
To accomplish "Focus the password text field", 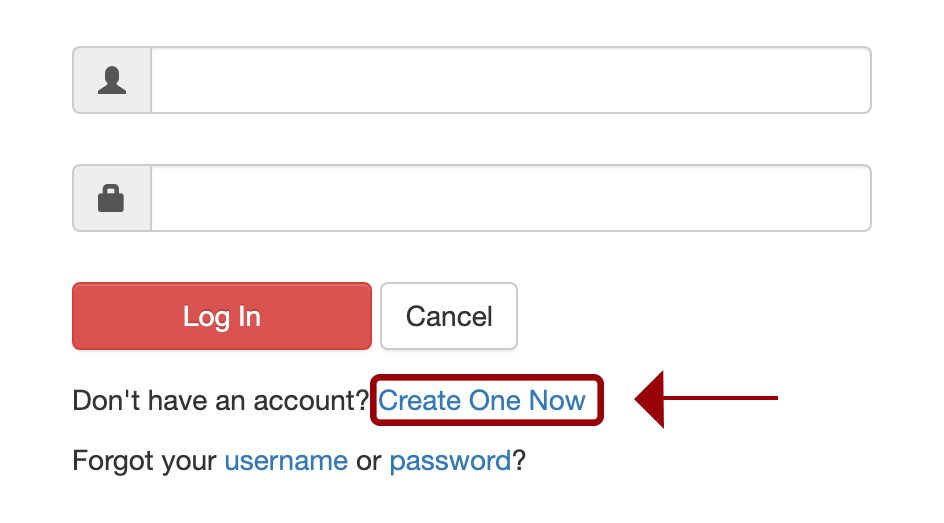I will (x=511, y=198).
